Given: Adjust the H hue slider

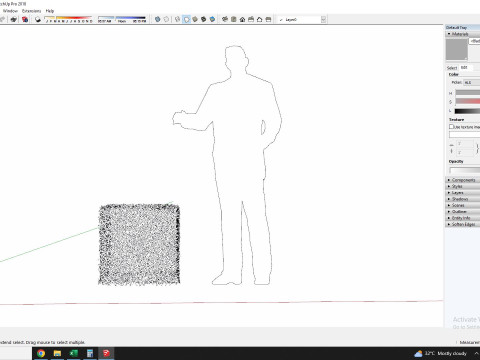Looking at the screenshot, I should [x=468, y=93].
